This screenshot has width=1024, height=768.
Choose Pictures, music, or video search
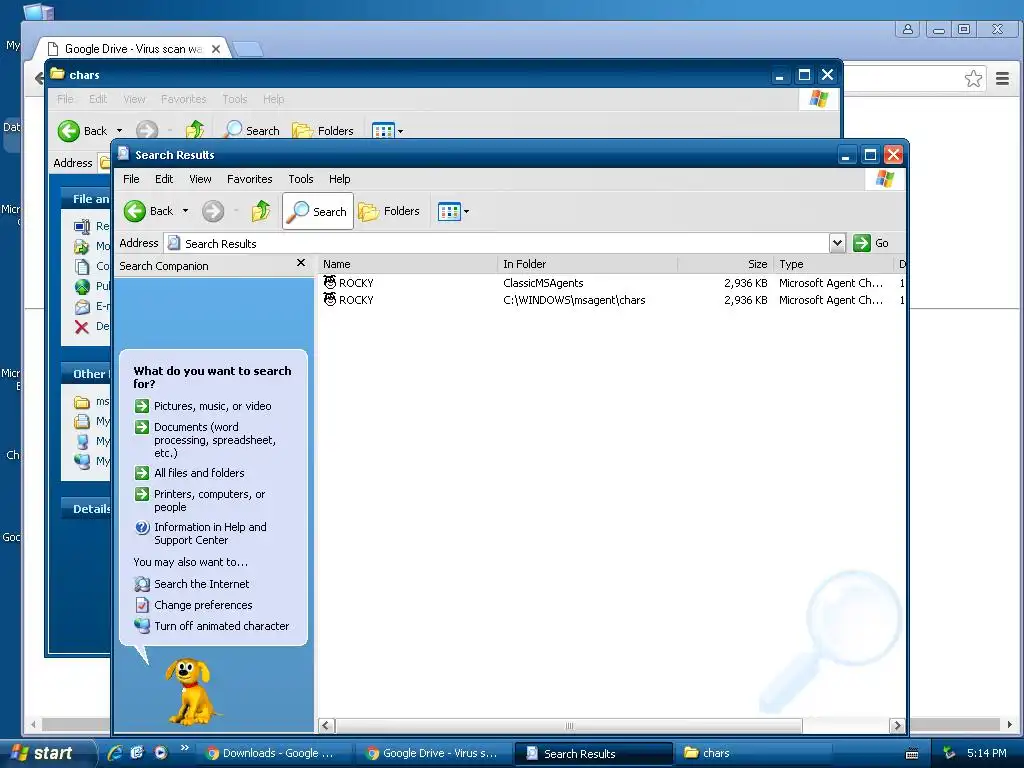coord(212,406)
